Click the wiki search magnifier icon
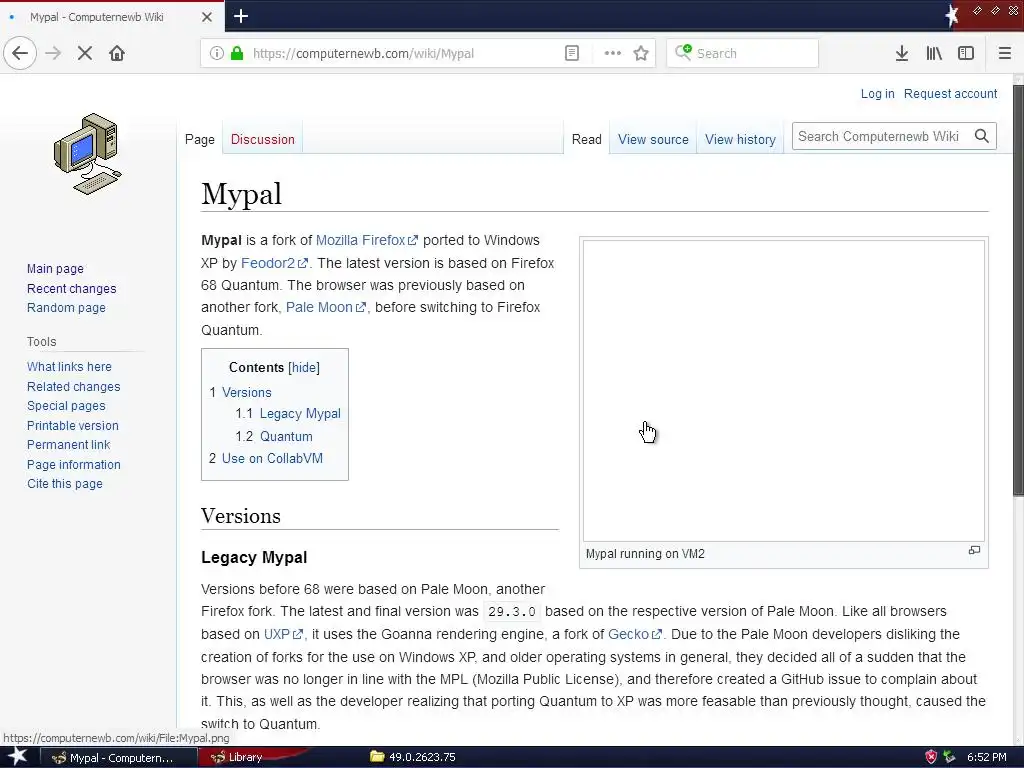The image size is (1024, 768). click(x=982, y=136)
